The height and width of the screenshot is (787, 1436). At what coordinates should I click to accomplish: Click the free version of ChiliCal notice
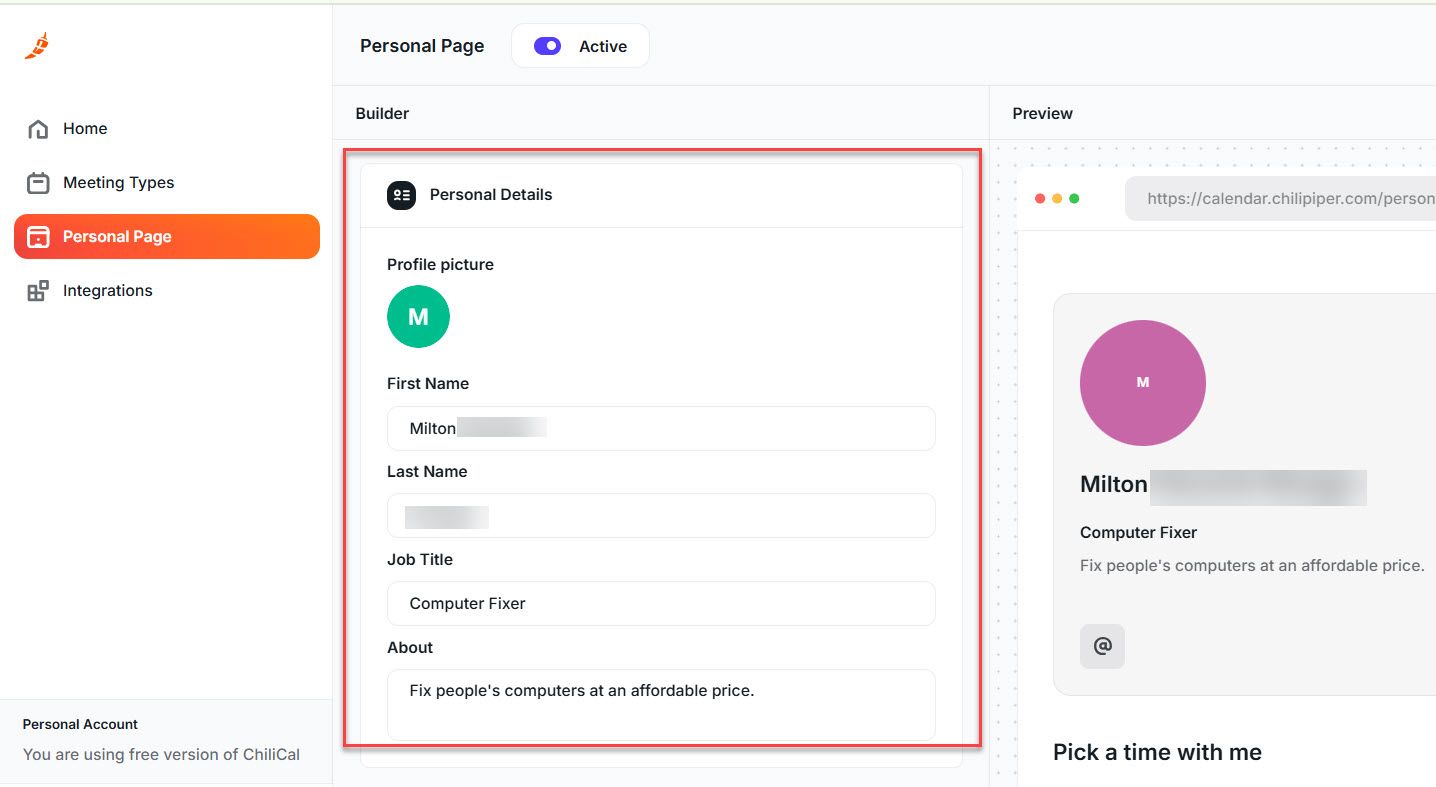159,754
